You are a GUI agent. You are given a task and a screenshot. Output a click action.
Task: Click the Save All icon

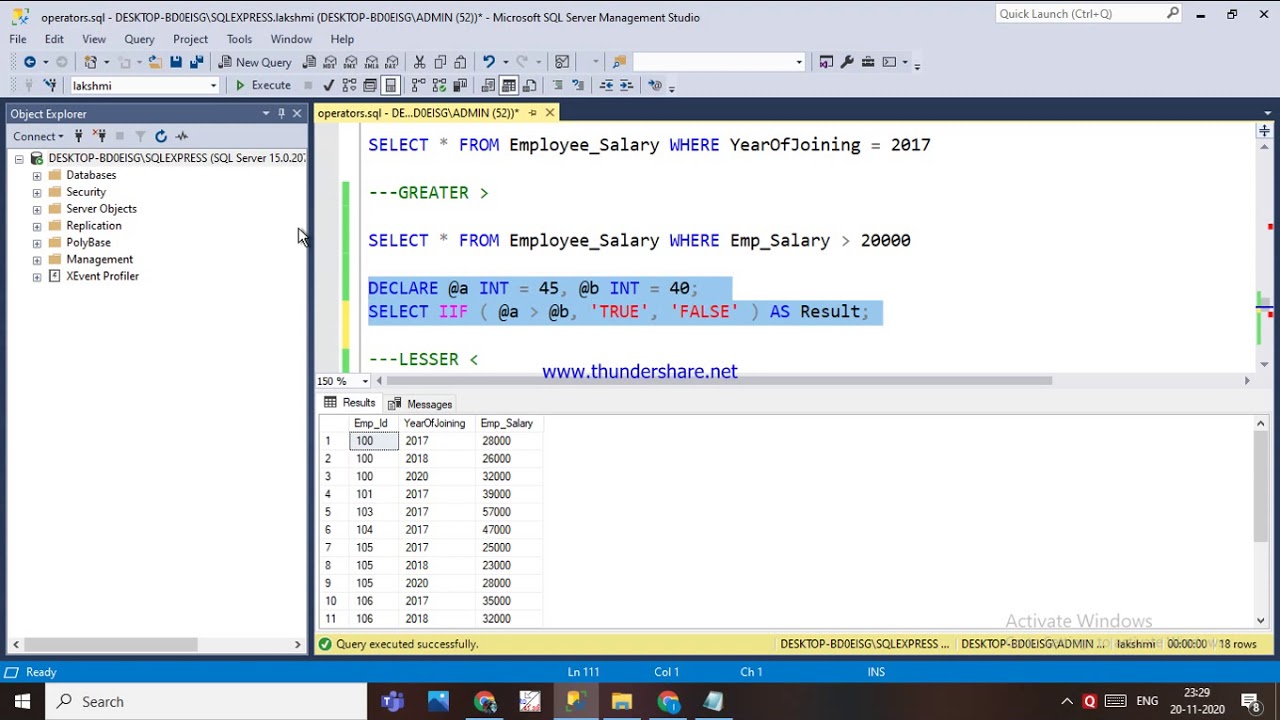coord(197,62)
